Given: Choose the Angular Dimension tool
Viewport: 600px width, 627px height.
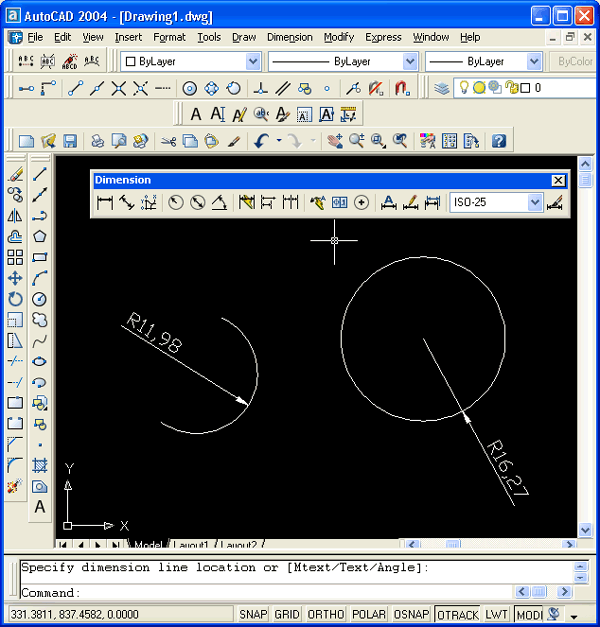Looking at the screenshot, I should [x=219, y=203].
